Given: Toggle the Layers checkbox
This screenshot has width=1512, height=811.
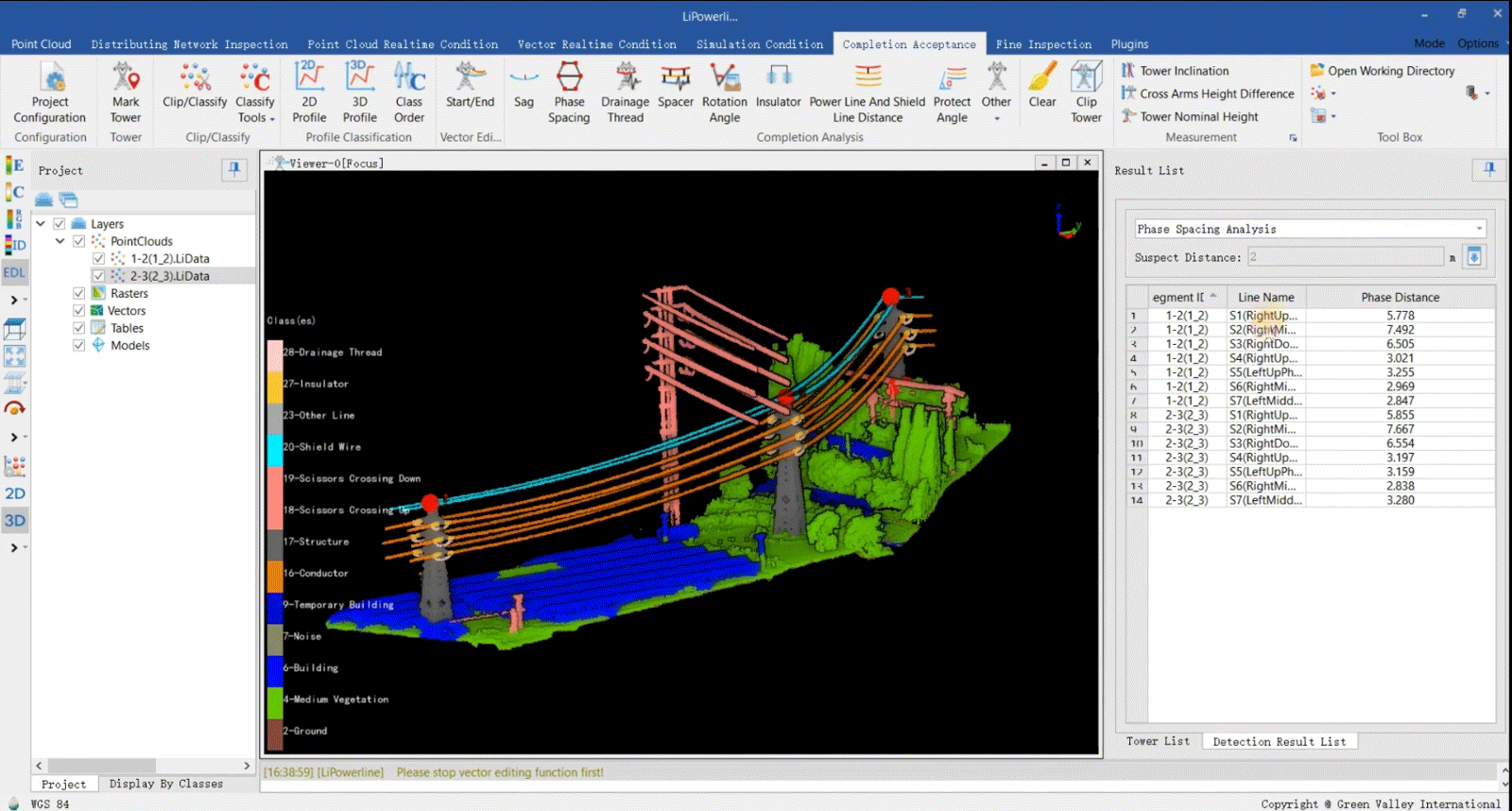Looking at the screenshot, I should (59, 224).
